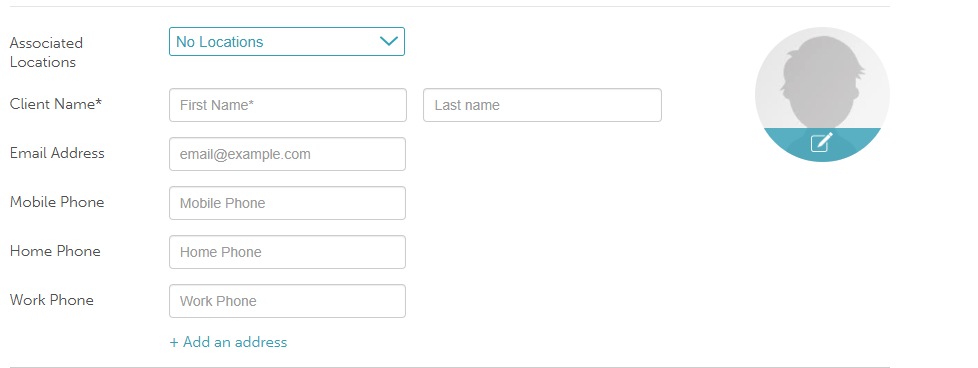Click the Home Phone field label

click(55, 251)
